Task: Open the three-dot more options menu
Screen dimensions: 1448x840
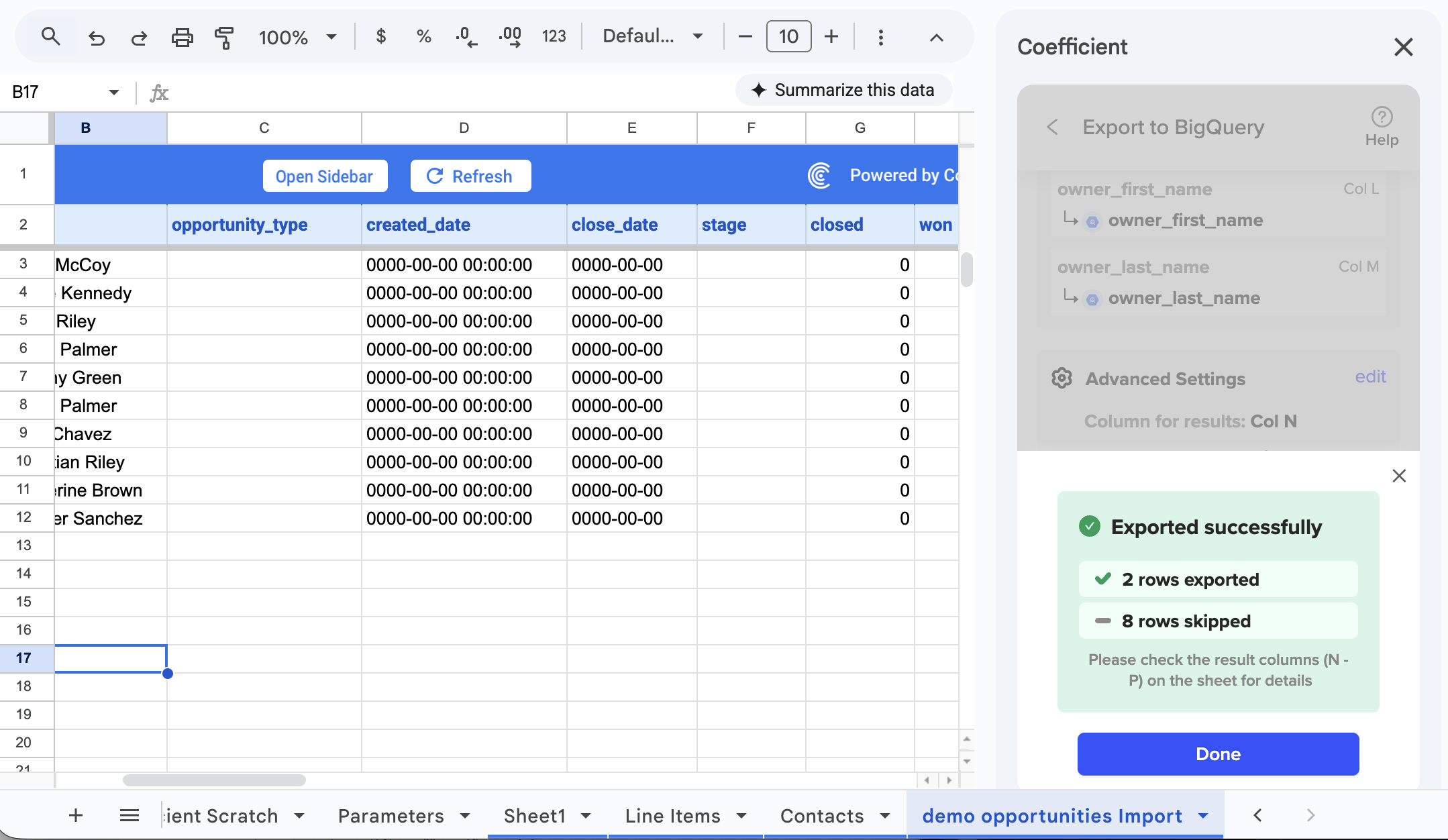Action: (880, 37)
